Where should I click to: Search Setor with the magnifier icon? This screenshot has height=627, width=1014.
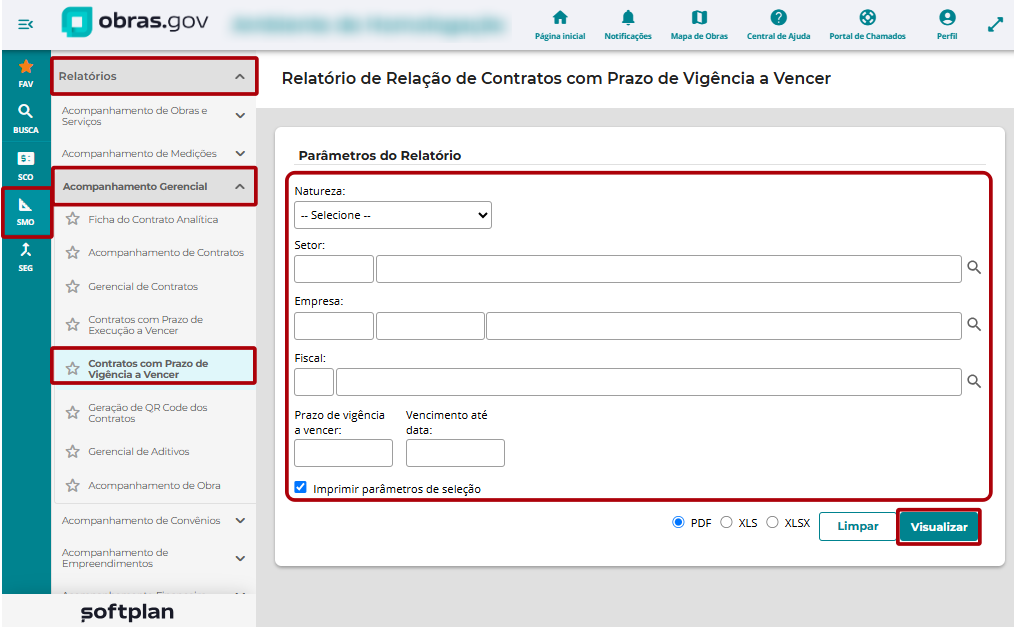click(974, 268)
